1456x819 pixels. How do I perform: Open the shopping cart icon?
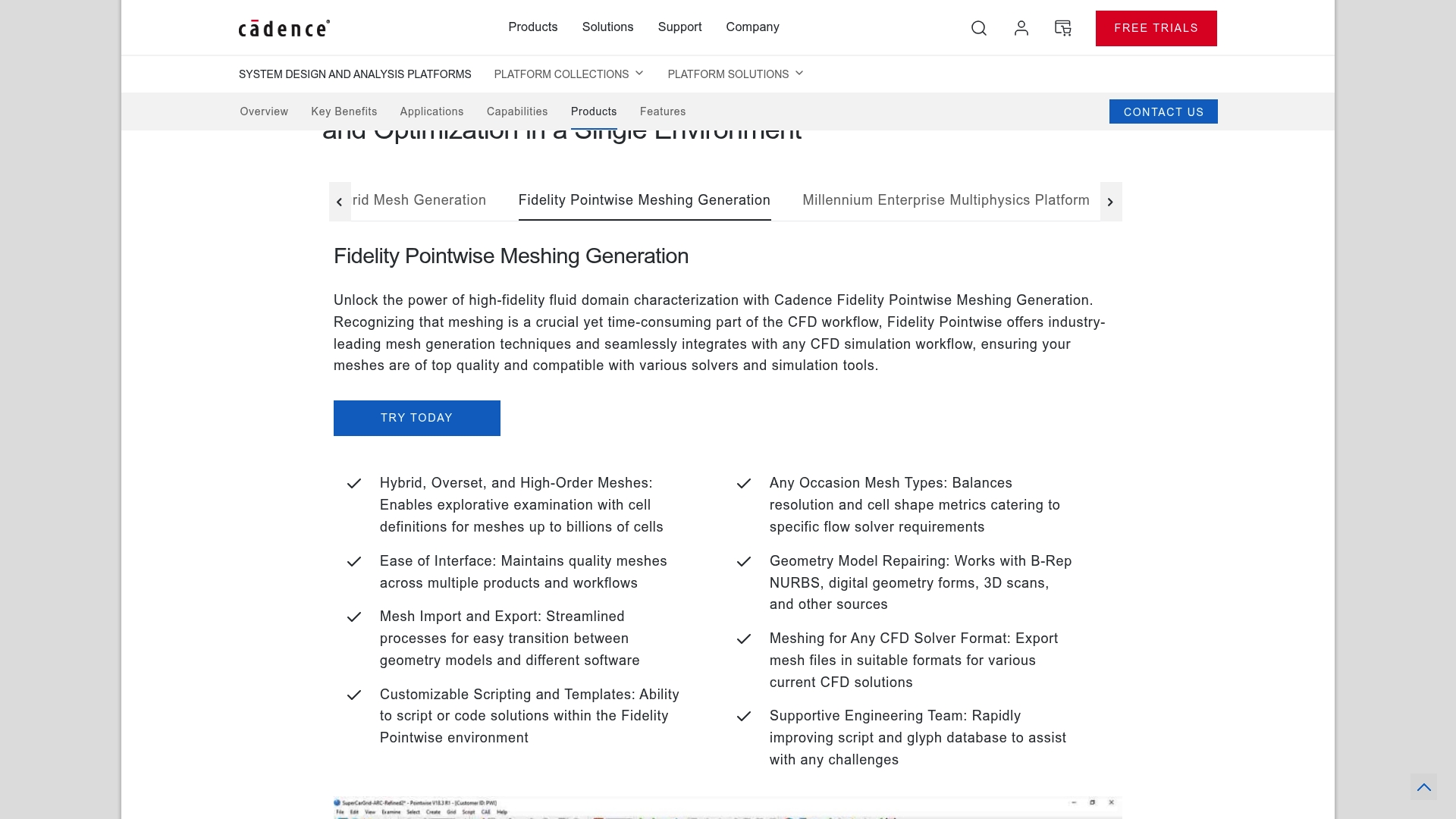pyautogui.click(x=1063, y=28)
